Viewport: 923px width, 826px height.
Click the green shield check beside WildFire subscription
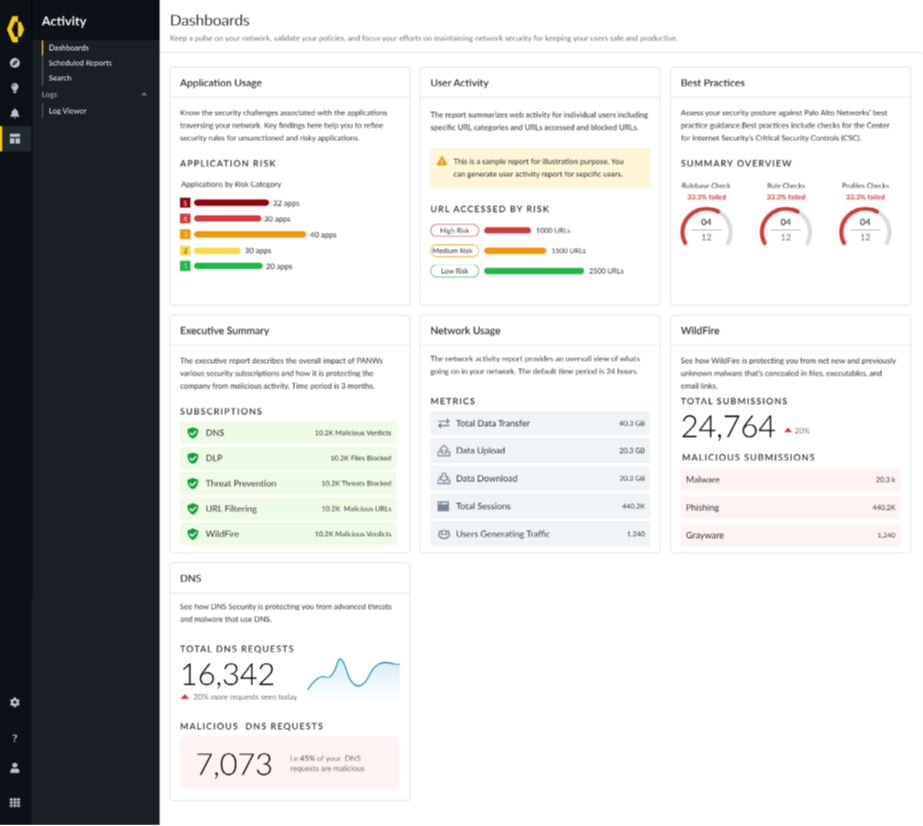coord(193,534)
